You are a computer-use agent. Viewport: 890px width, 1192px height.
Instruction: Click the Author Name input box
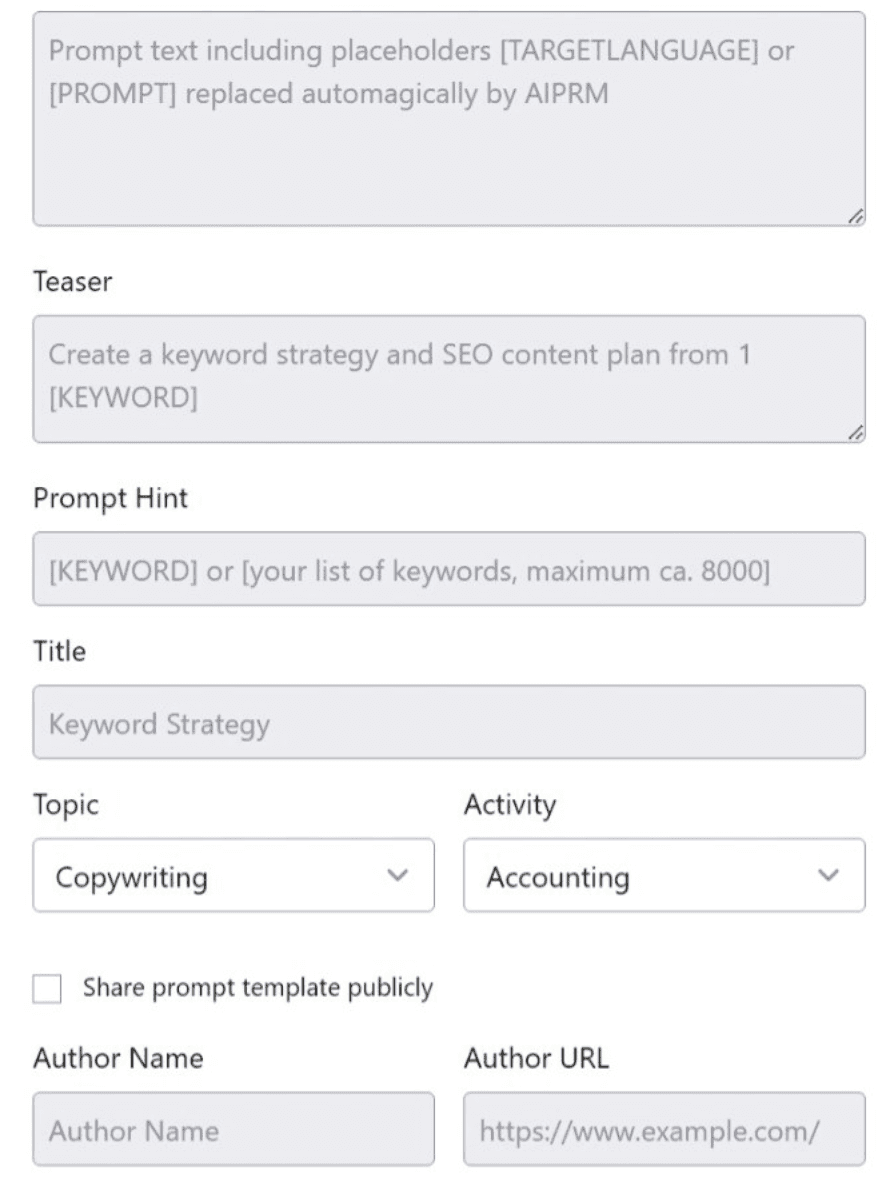click(232, 1129)
